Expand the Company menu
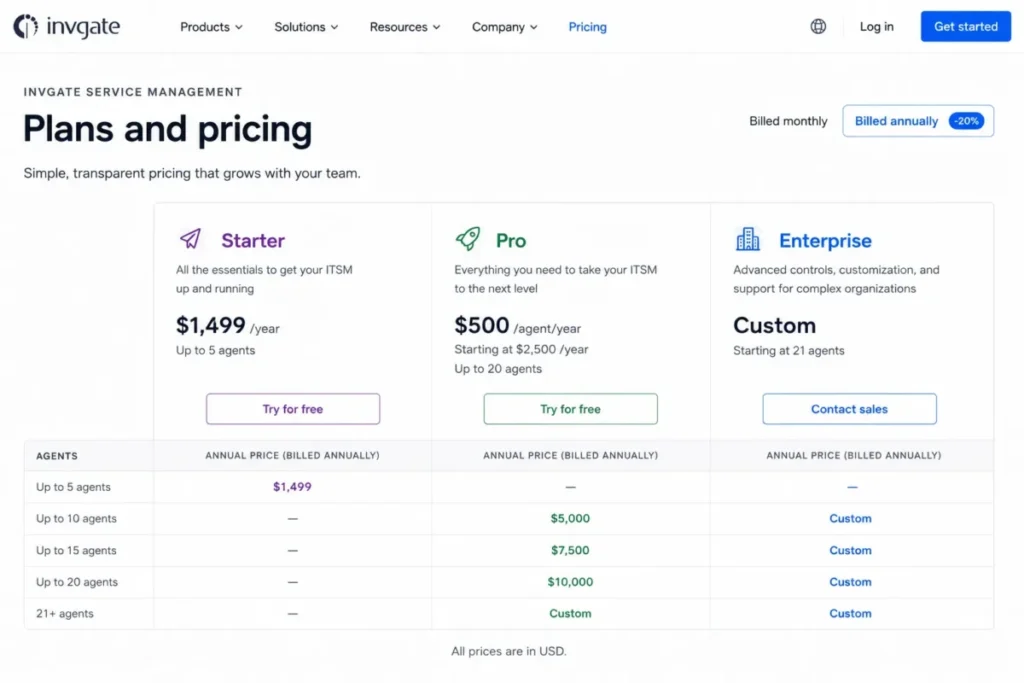This screenshot has width=1024, height=683. tap(504, 27)
